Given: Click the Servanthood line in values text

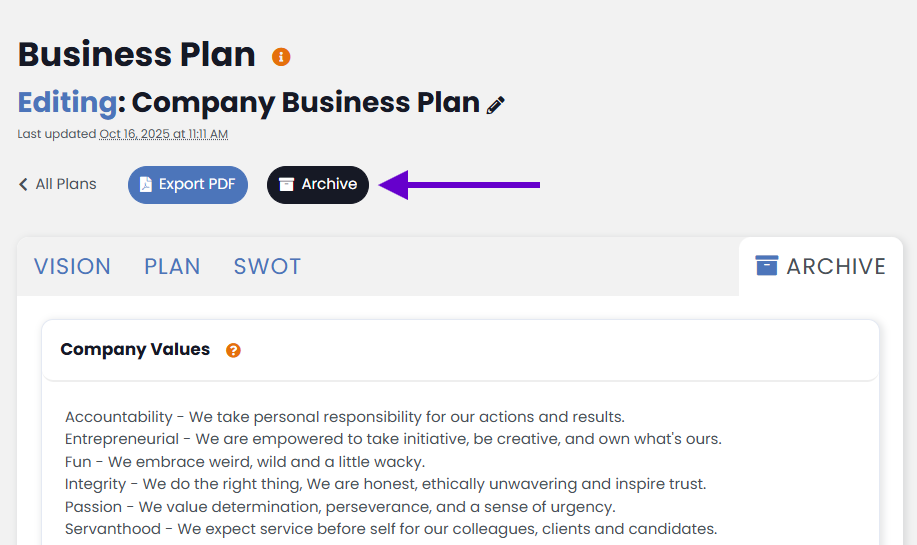Looking at the screenshot, I should tap(390, 529).
